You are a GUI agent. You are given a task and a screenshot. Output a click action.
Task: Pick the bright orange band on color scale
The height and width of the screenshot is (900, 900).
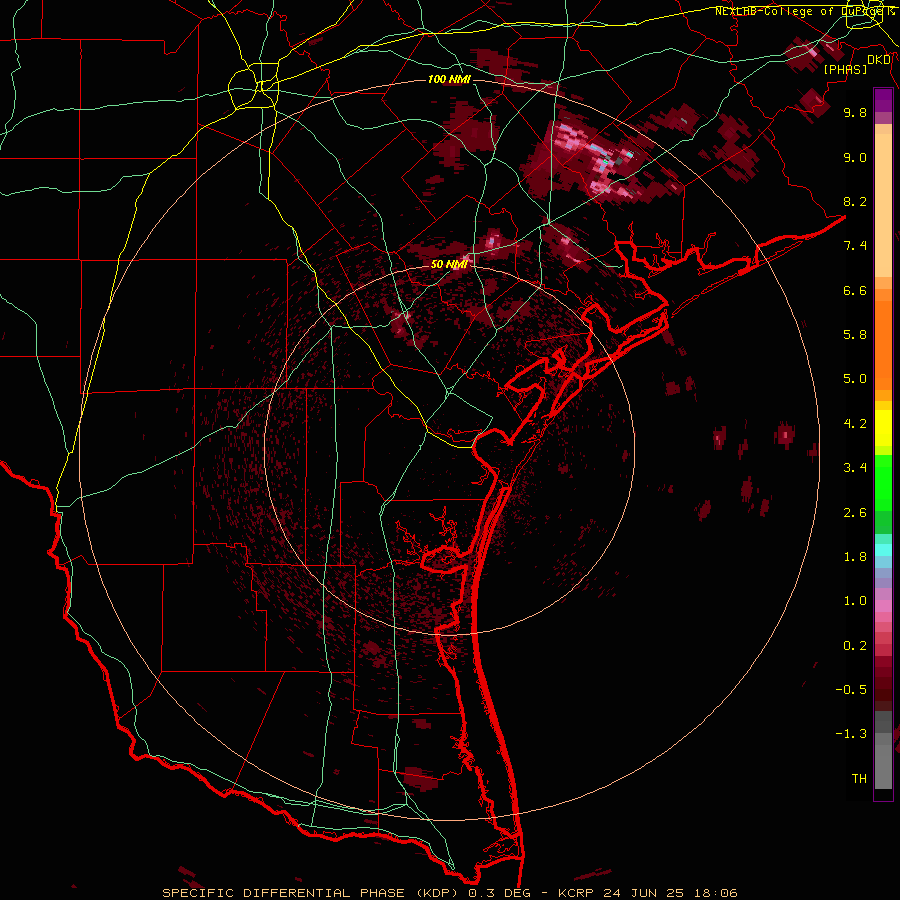pos(883,346)
